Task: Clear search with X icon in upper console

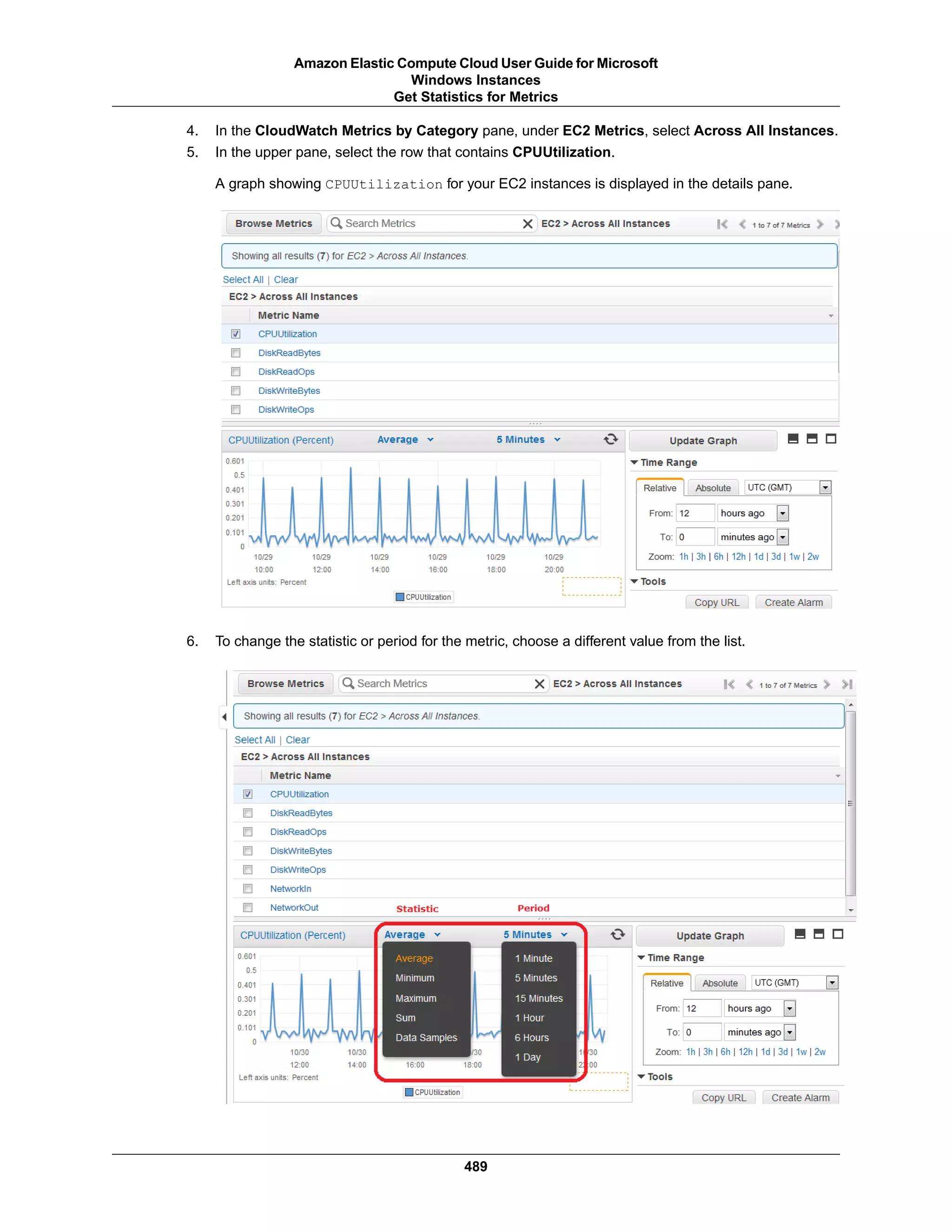Action: (x=527, y=224)
